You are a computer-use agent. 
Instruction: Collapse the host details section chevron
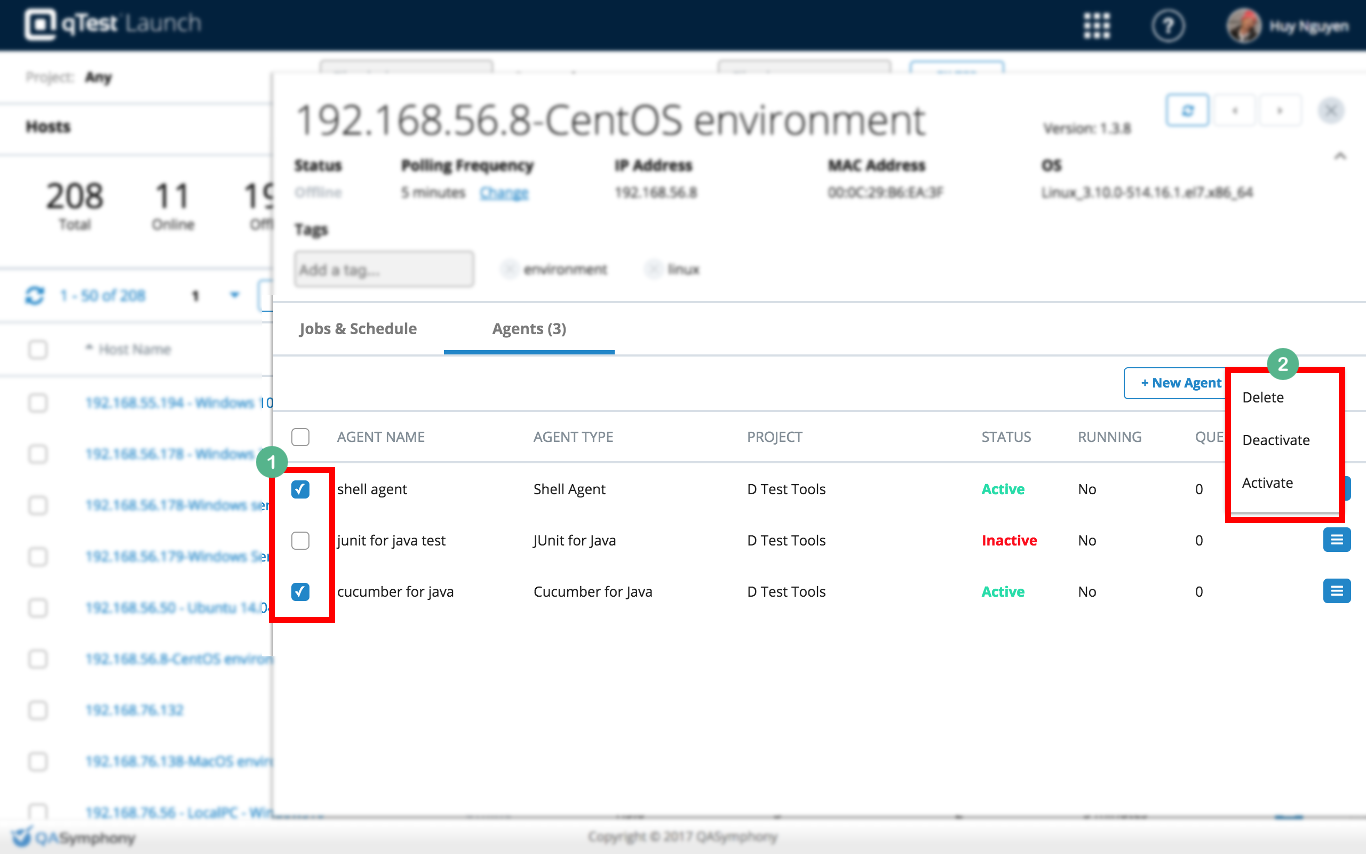[x=1340, y=156]
